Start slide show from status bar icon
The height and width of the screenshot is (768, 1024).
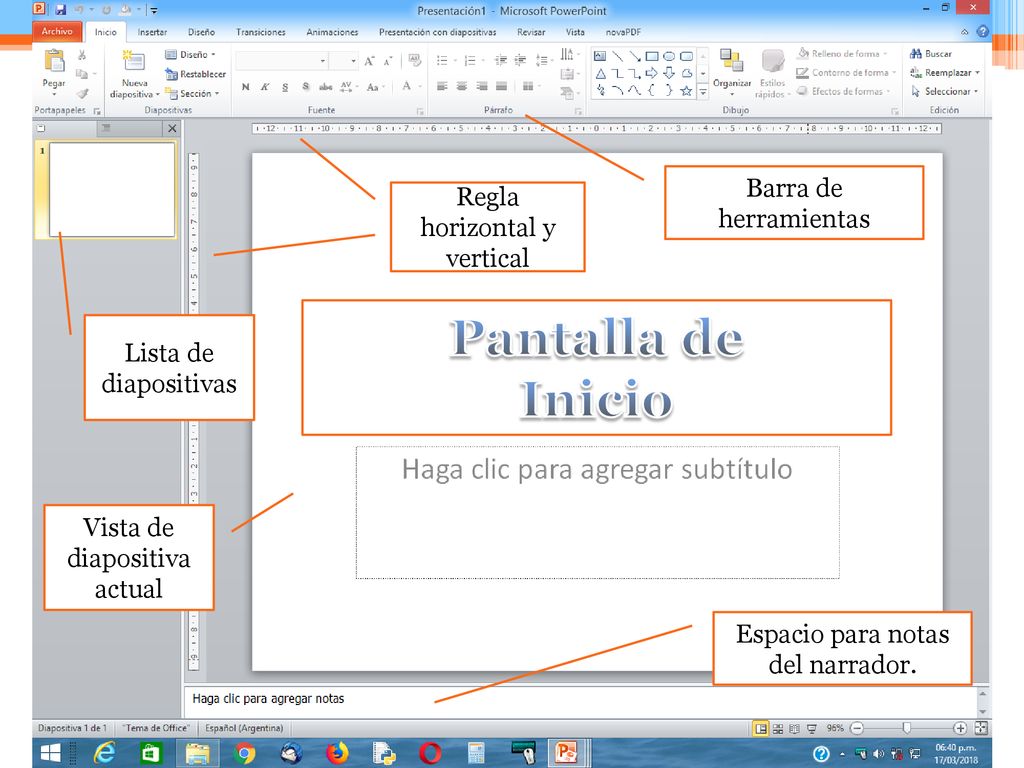(812, 728)
